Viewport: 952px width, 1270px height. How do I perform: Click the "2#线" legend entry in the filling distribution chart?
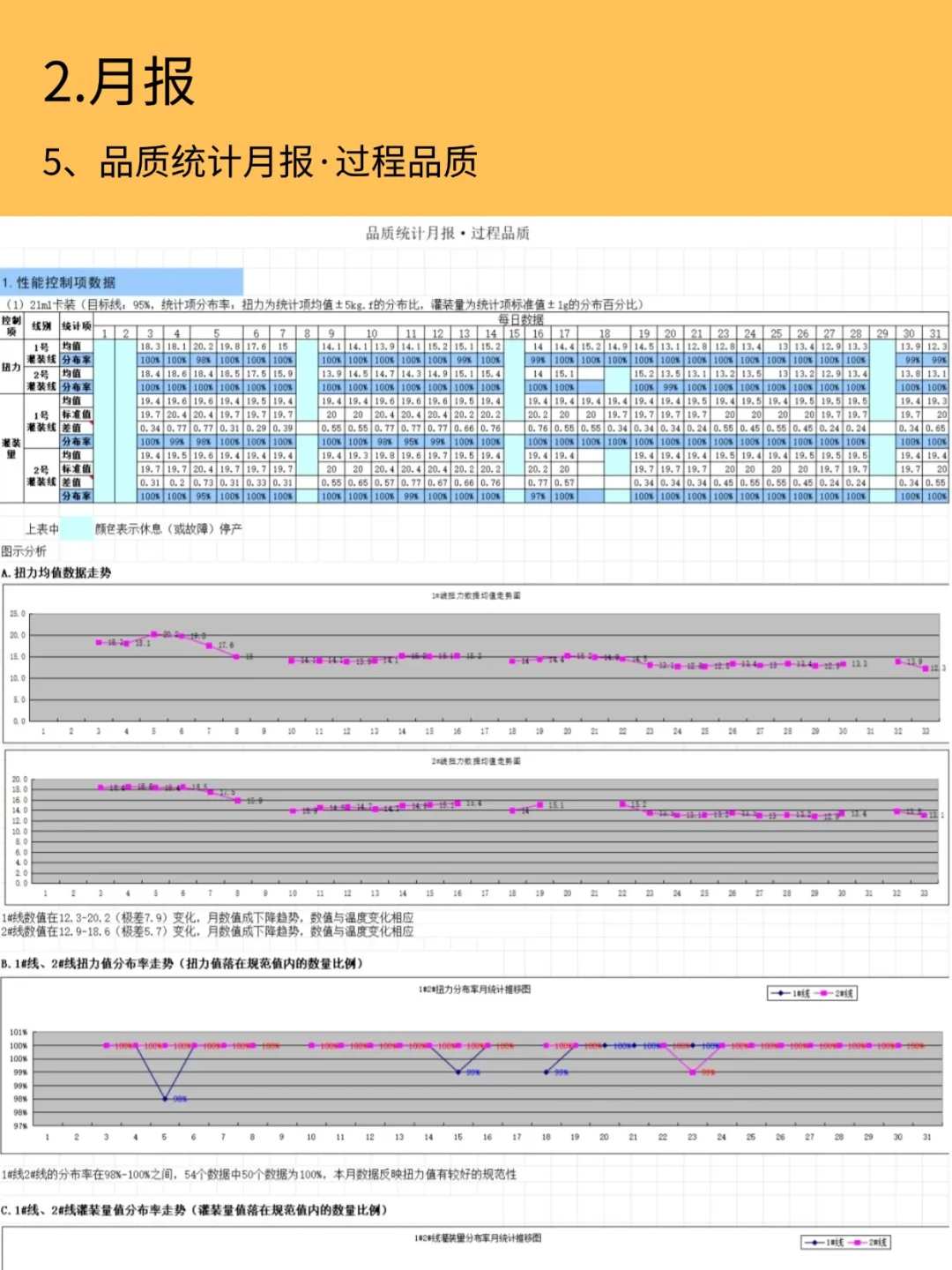pos(868,1243)
